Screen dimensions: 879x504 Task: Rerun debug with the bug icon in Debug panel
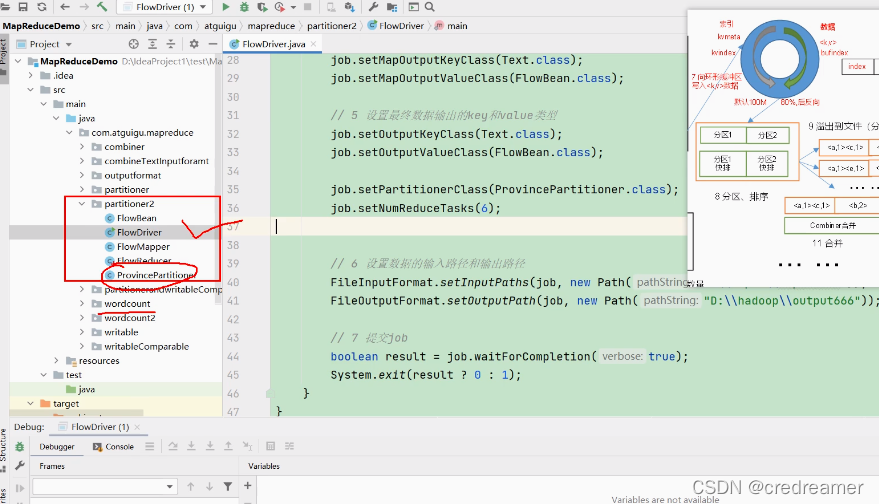pos(20,447)
